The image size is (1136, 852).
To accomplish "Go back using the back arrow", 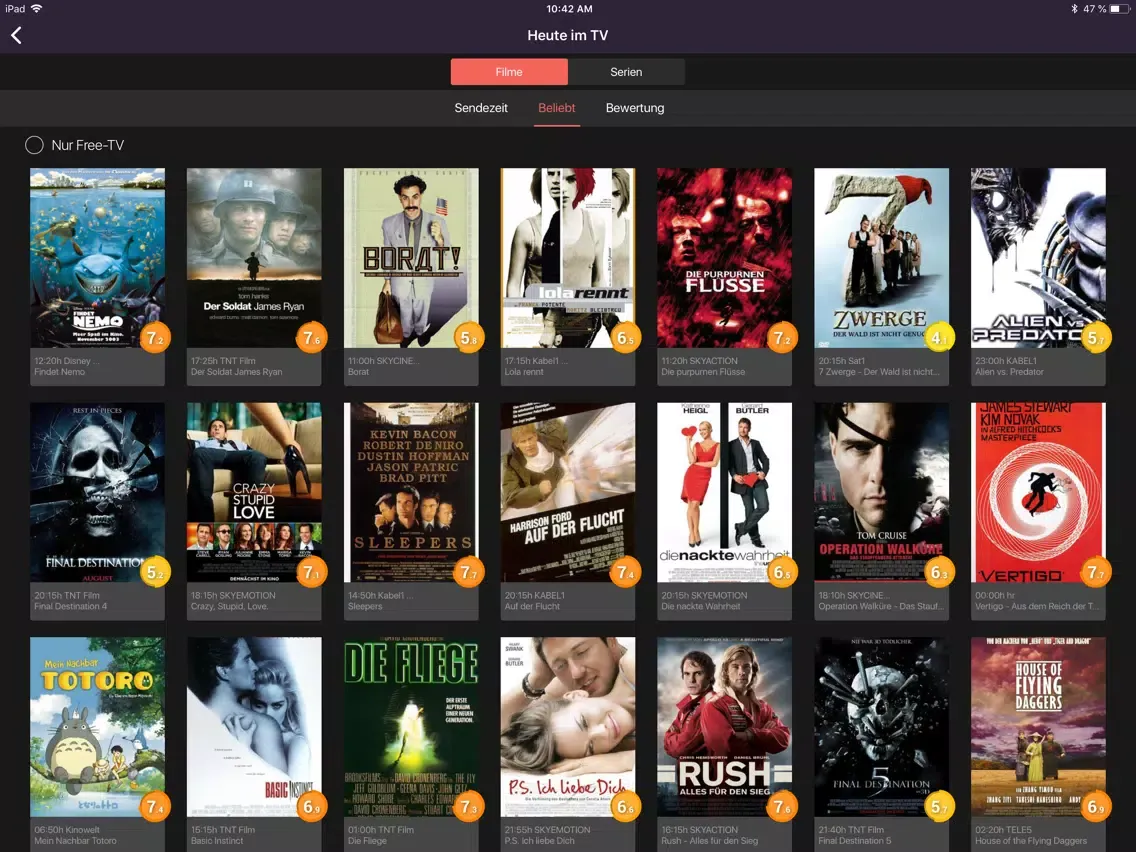I will point(16,35).
